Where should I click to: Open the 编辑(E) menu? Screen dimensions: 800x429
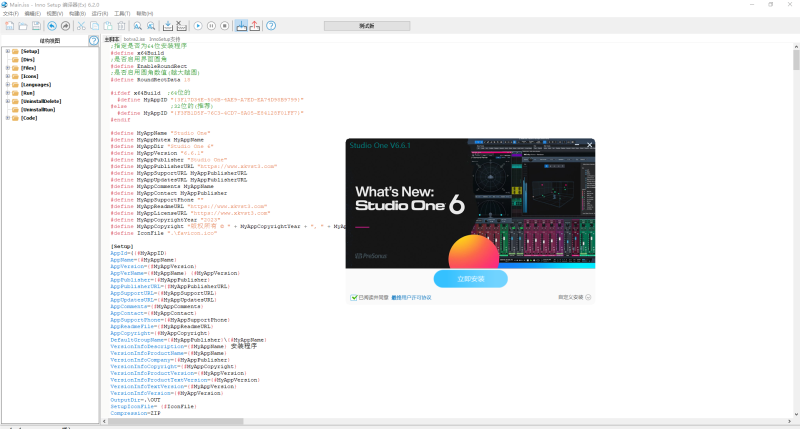(x=33, y=14)
